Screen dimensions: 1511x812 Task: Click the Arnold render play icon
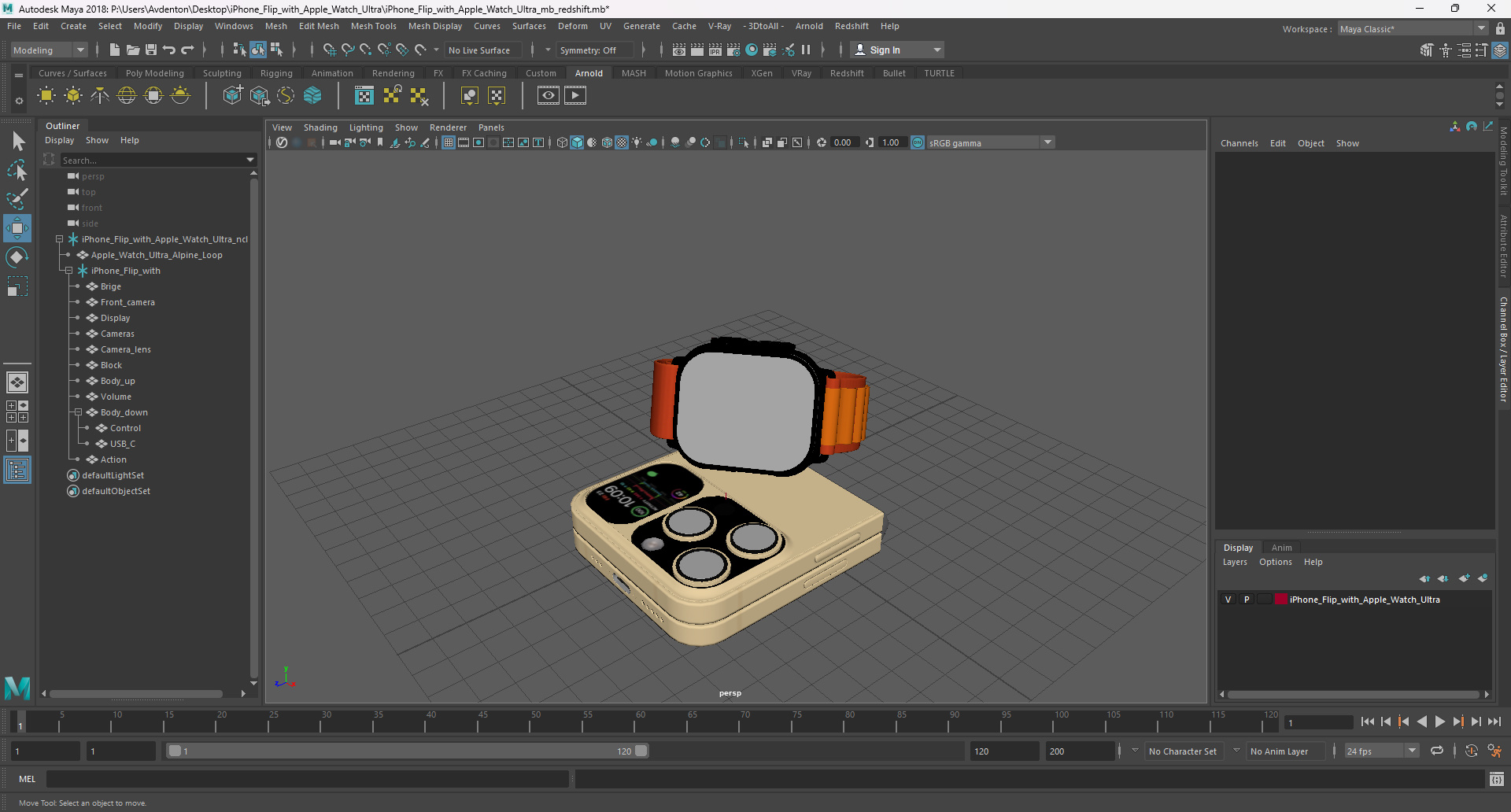tap(575, 96)
